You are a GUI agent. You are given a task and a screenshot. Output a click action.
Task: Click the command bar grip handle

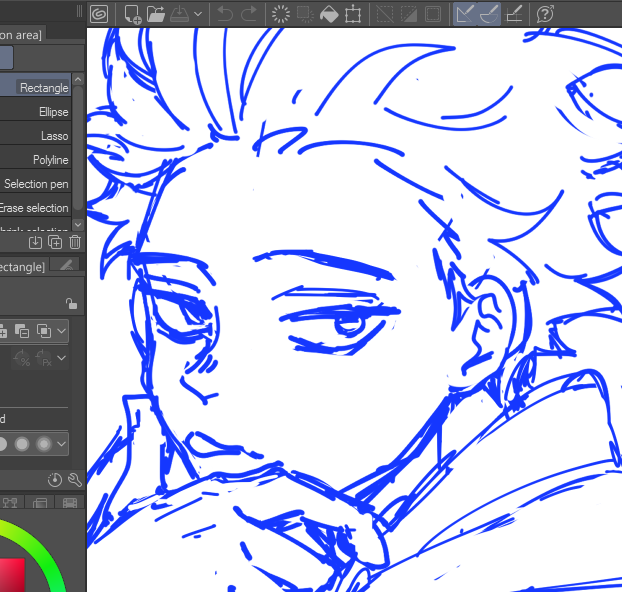79,11
